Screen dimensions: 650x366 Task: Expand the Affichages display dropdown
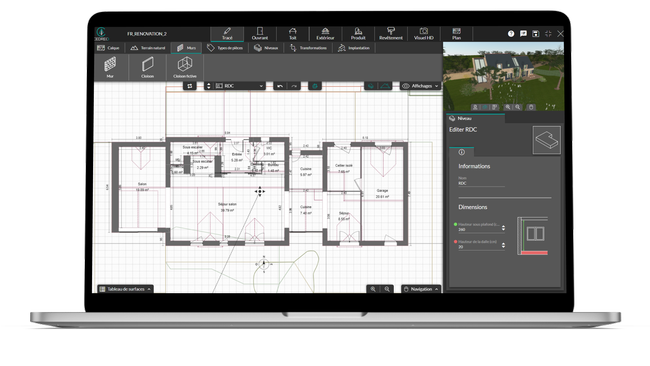420,86
